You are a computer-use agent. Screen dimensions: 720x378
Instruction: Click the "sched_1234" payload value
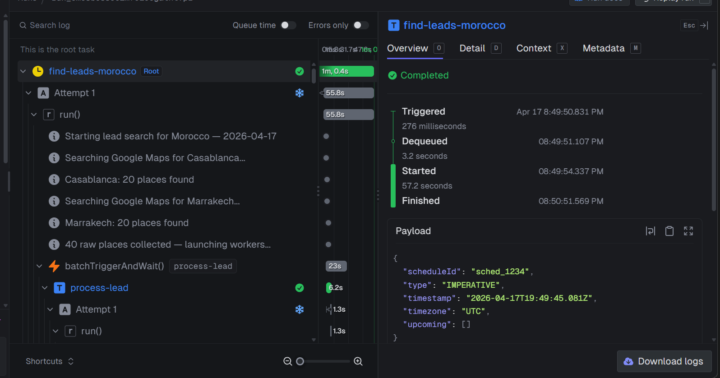coord(500,271)
